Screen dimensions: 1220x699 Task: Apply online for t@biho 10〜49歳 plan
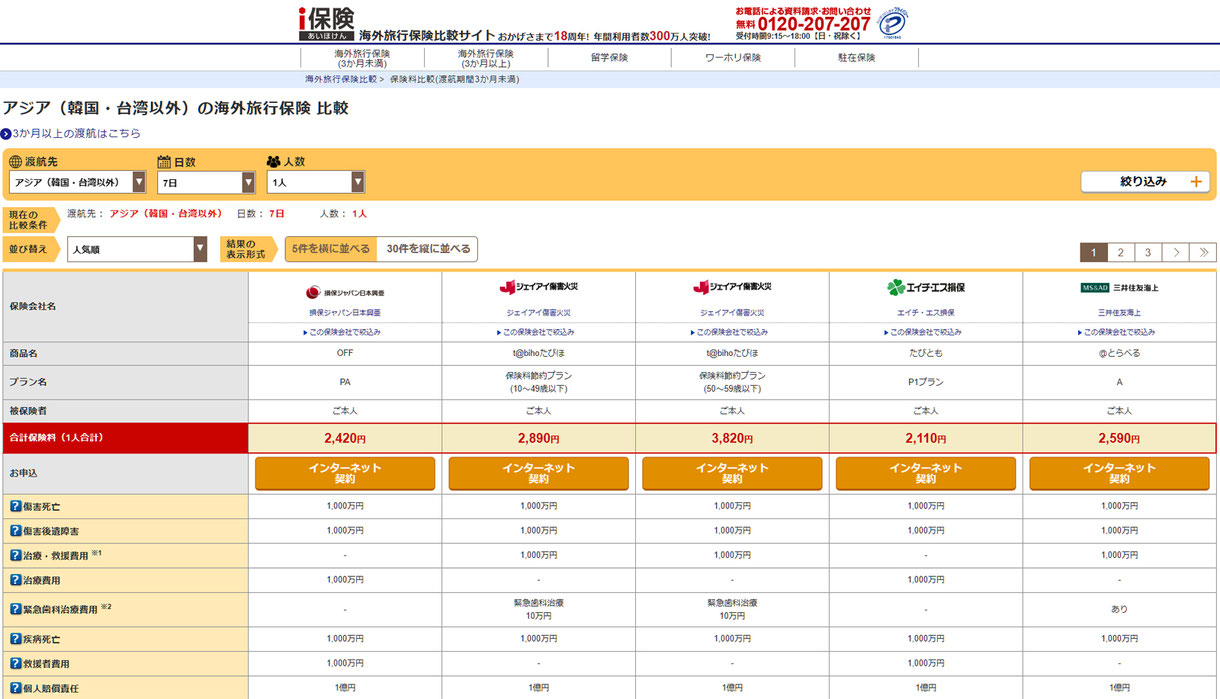(x=538, y=473)
